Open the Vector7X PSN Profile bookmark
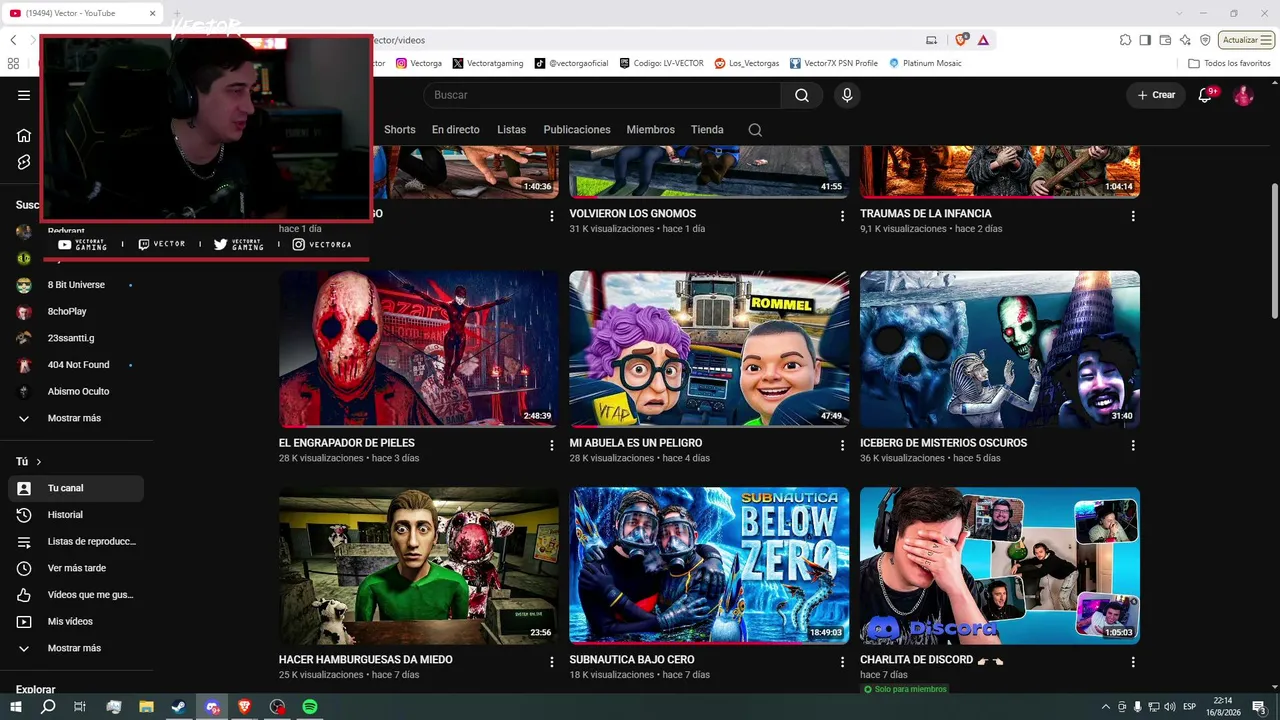The height and width of the screenshot is (720, 1280). [x=834, y=63]
